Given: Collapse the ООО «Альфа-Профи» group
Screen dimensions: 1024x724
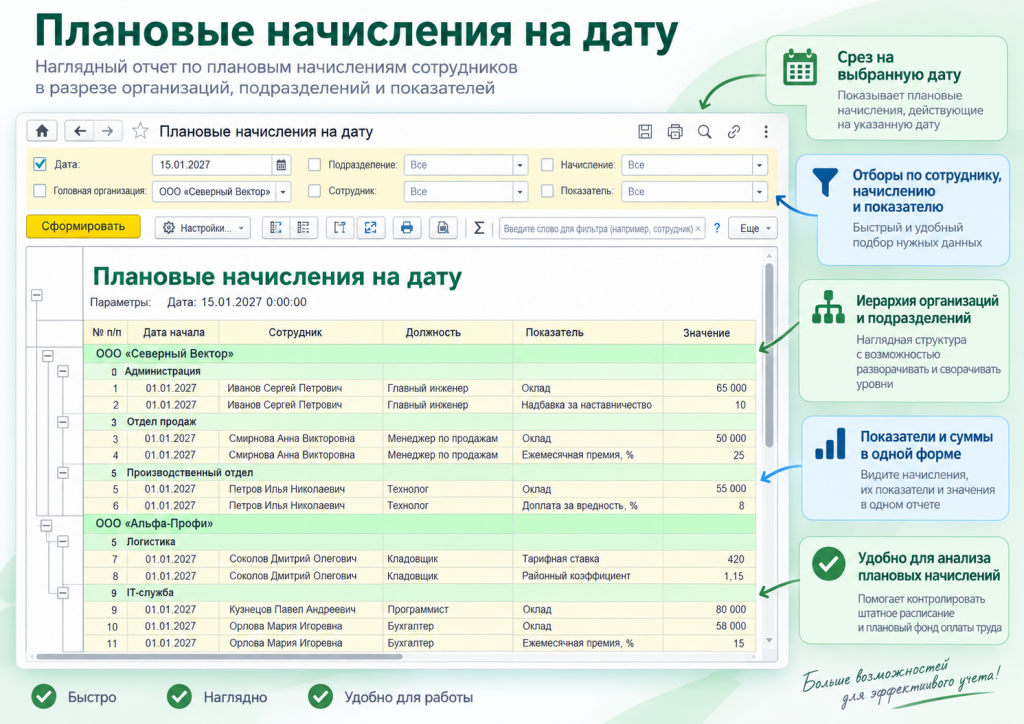Looking at the screenshot, I should 46,526.
